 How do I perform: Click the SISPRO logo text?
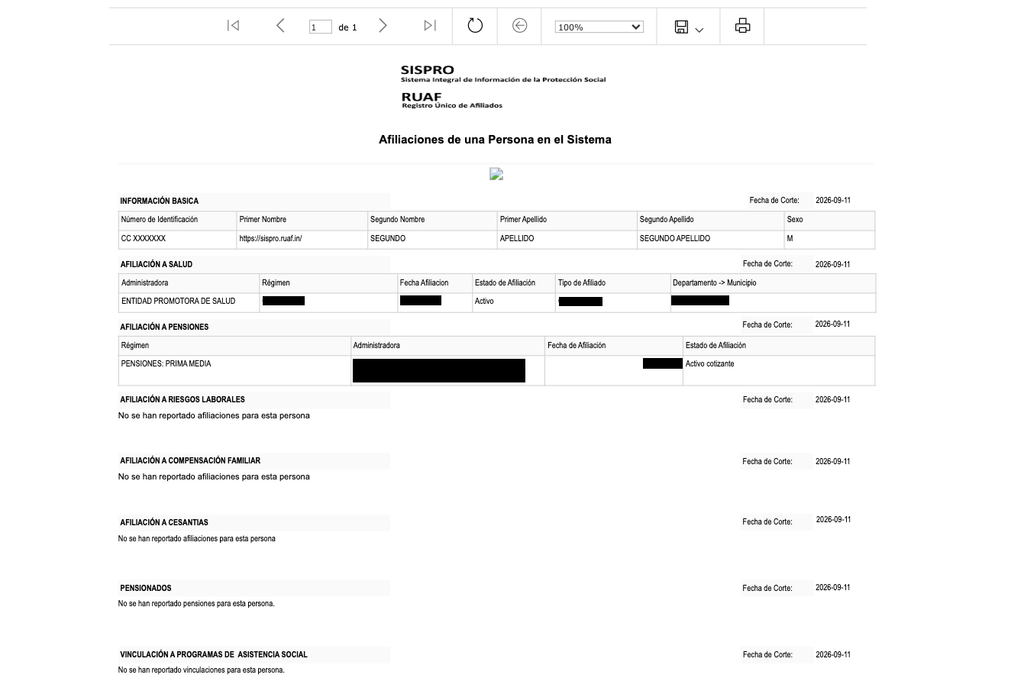pos(503,73)
